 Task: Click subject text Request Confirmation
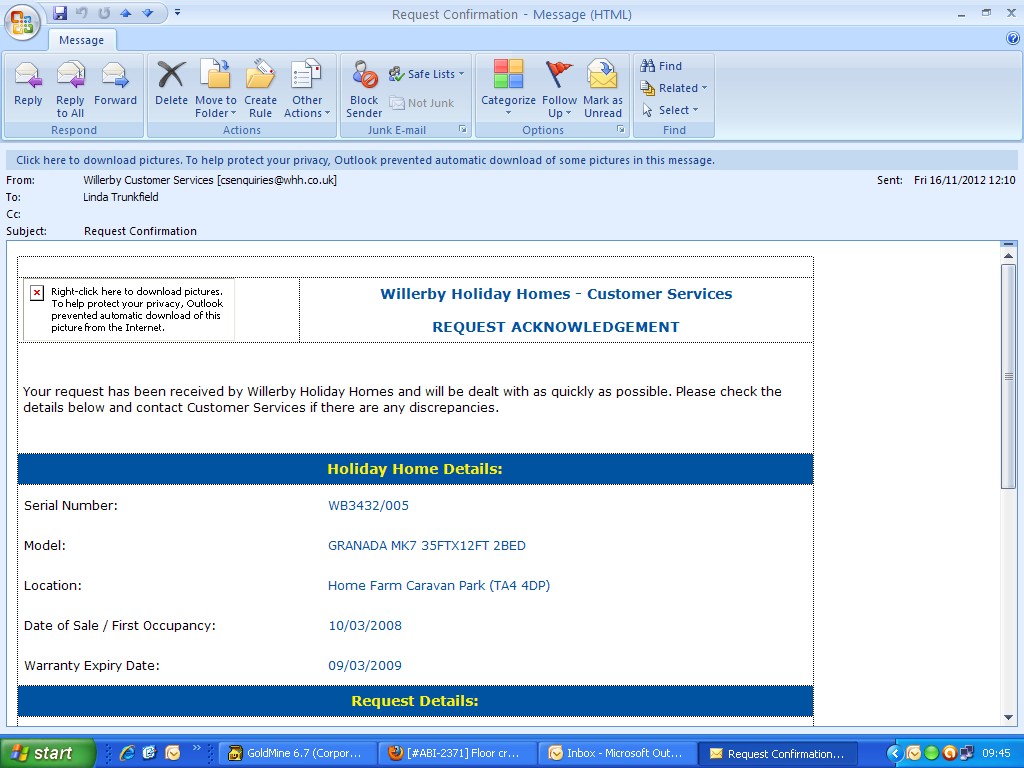(x=140, y=231)
